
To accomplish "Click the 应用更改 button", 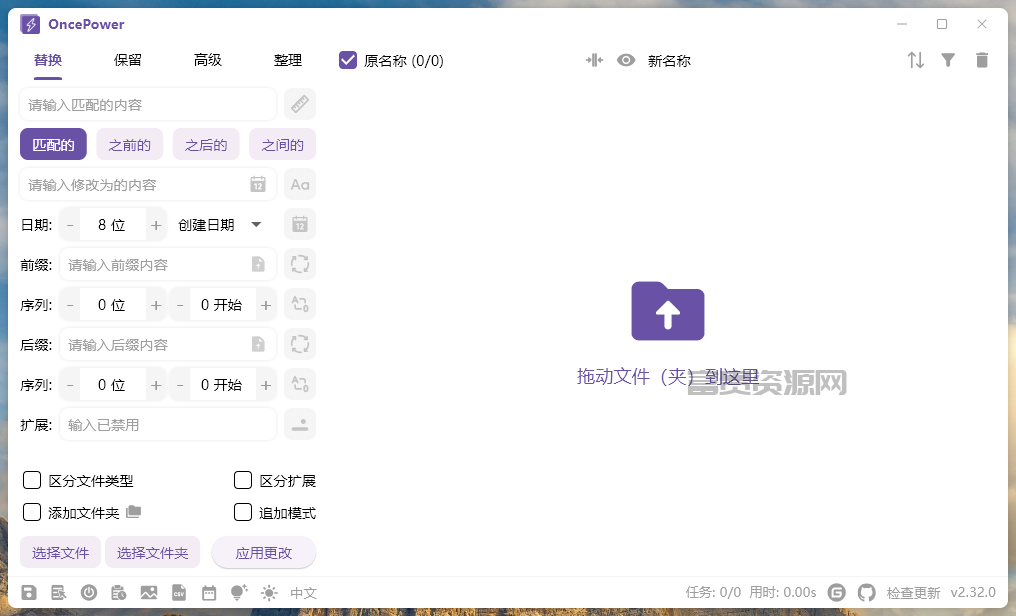I will (x=264, y=553).
